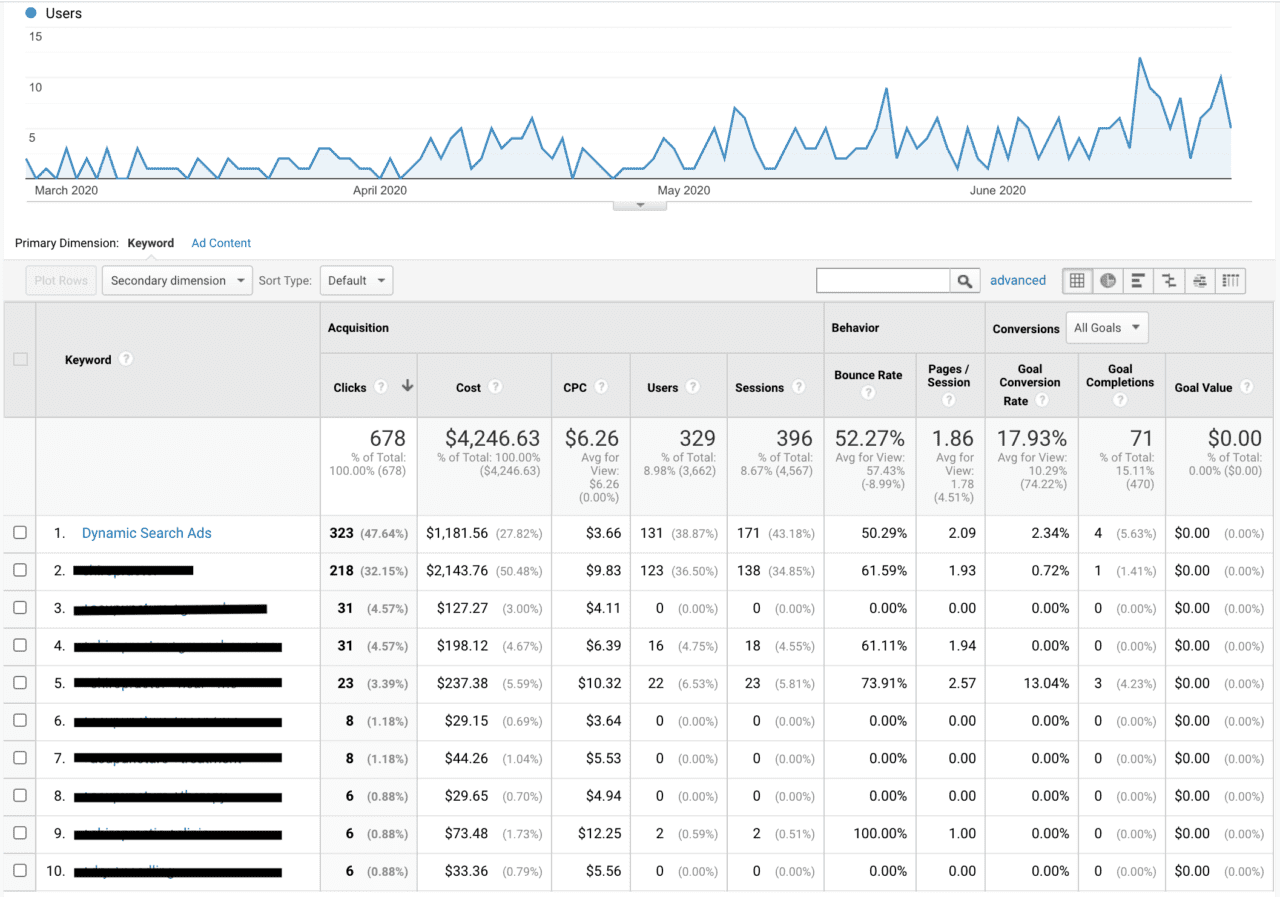The image size is (1280, 897).
Task: Open the Sort Type Default dropdown
Action: [356, 280]
